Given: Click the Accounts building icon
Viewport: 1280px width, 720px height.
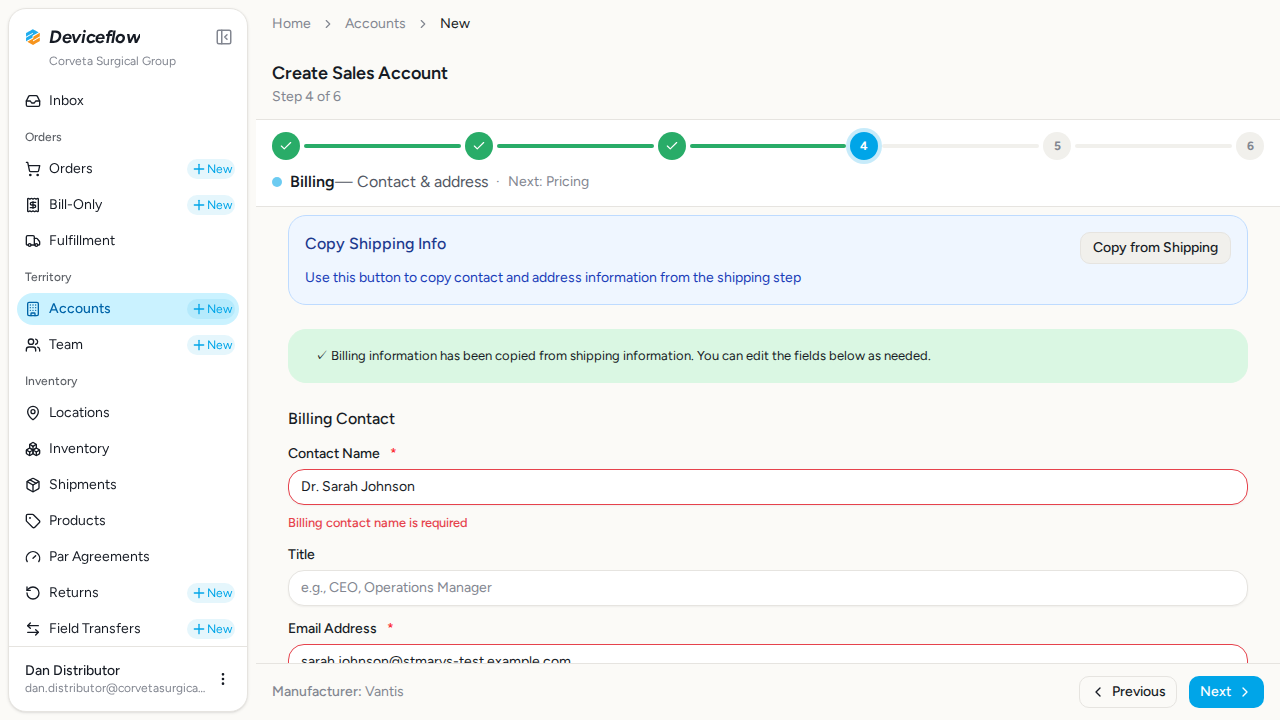Looking at the screenshot, I should pos(33,309).
